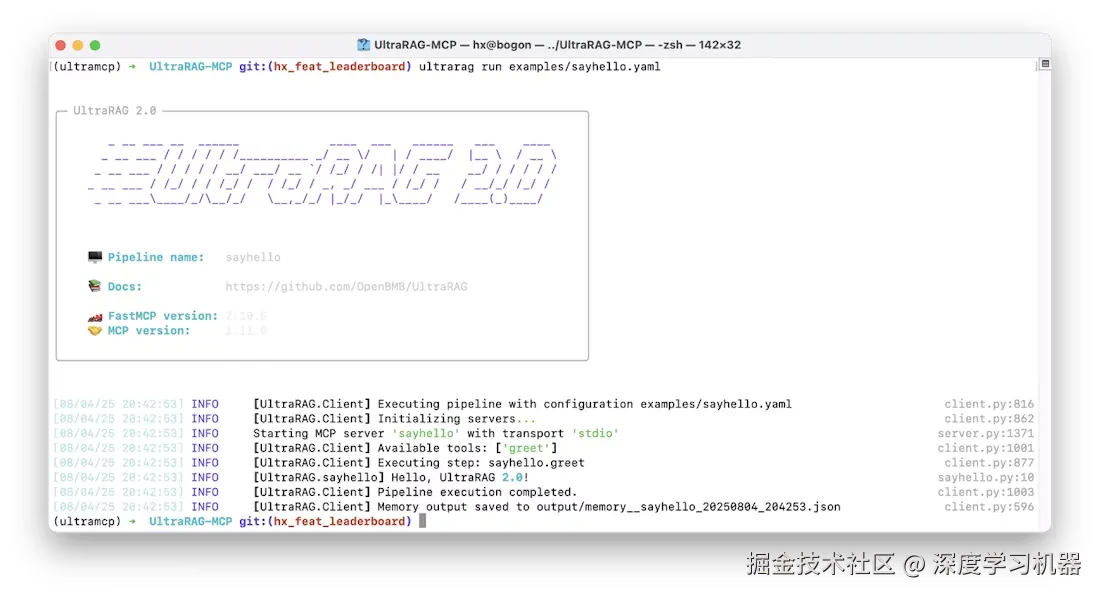This screenshot has height=596, width=1100.
Task: Click the computer icon beside Pipeline name
Action: (95, 257)
